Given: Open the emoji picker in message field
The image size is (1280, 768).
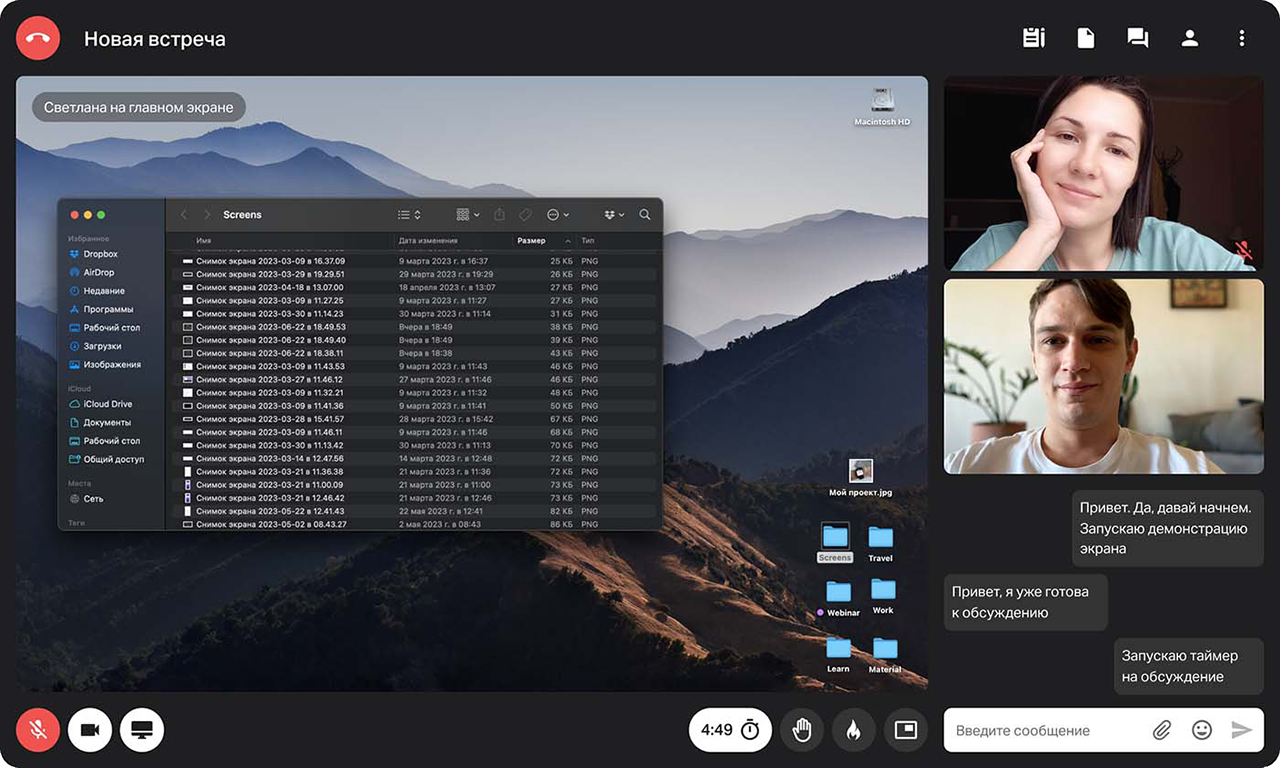Looking at the screenshot, I should (x=1202, y=730).
